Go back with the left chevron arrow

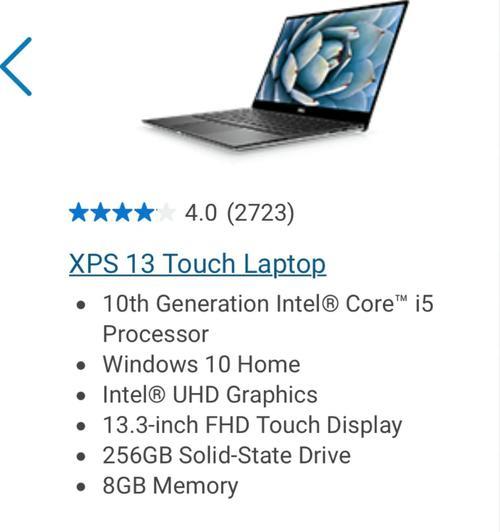coord(16,66)
